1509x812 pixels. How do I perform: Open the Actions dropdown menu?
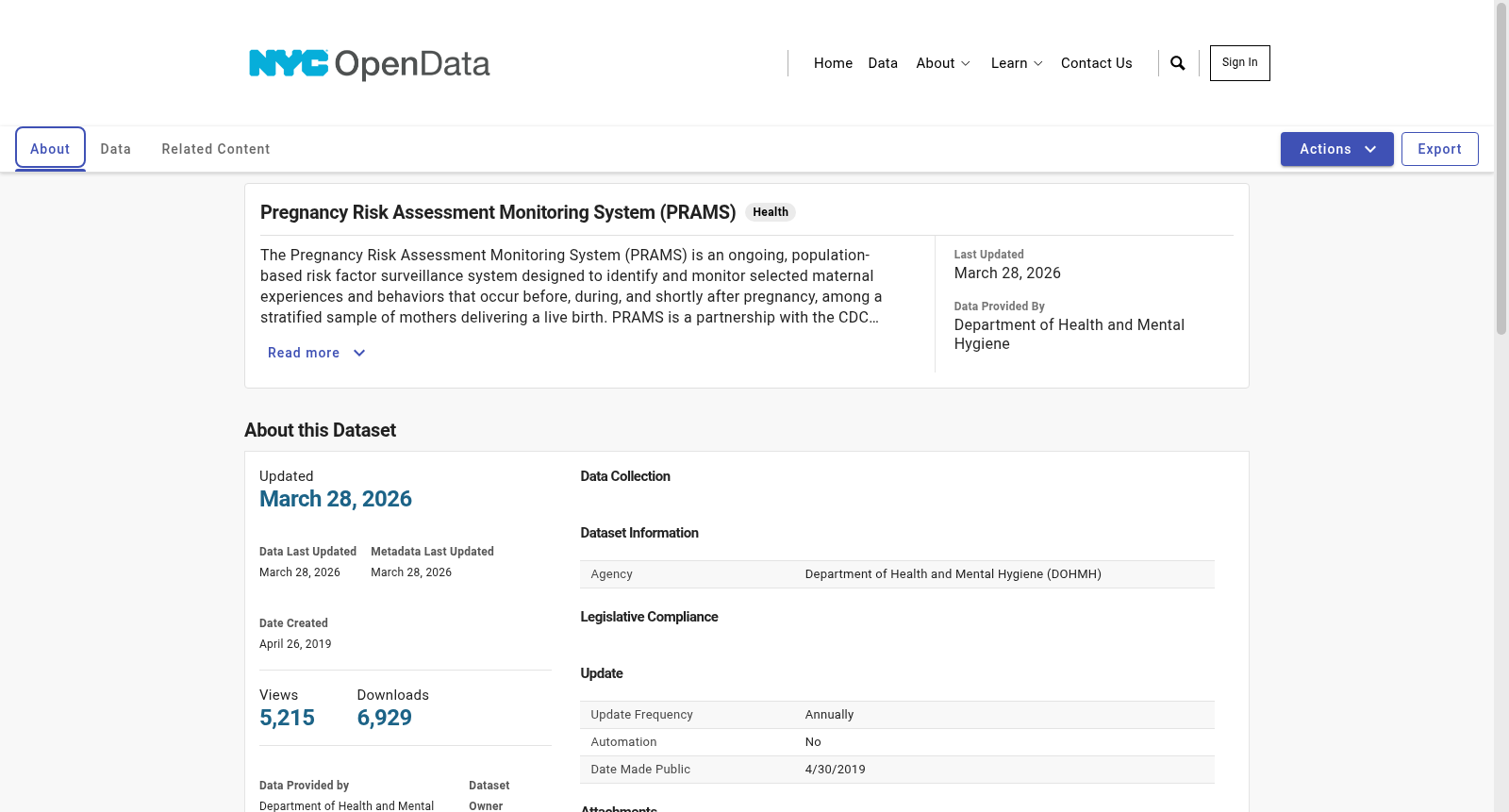click(1336, 149)
